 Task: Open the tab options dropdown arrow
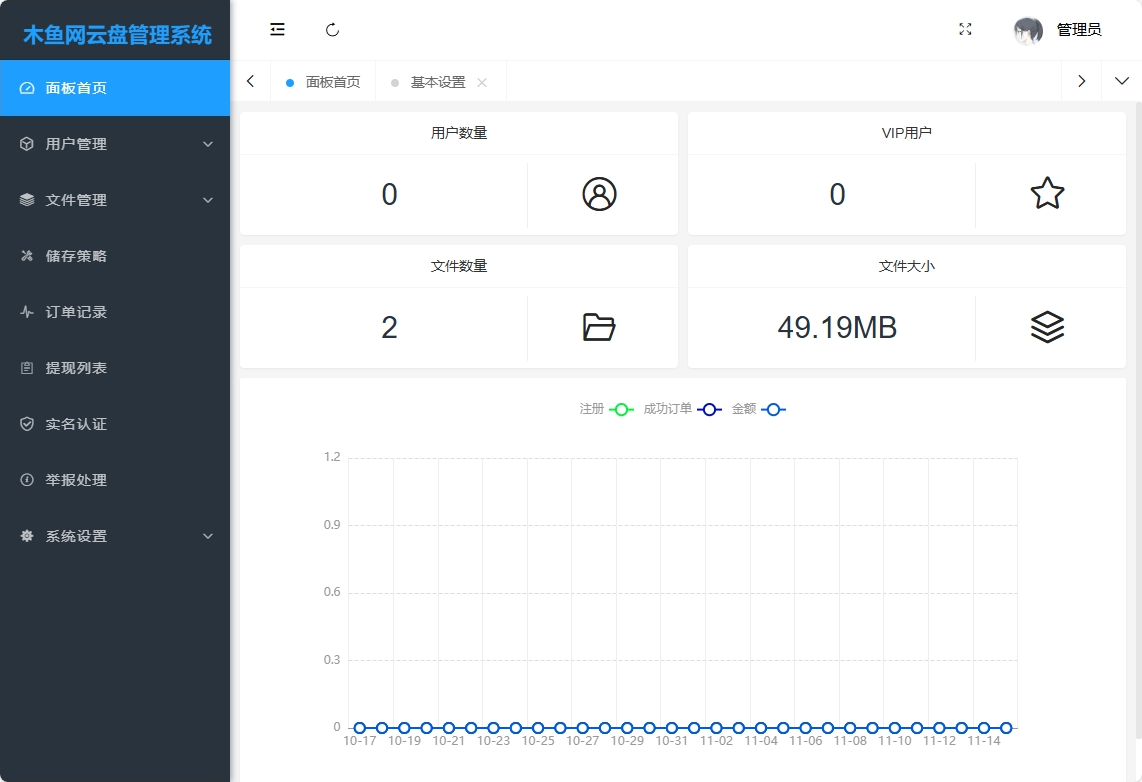pos(1122,82)
